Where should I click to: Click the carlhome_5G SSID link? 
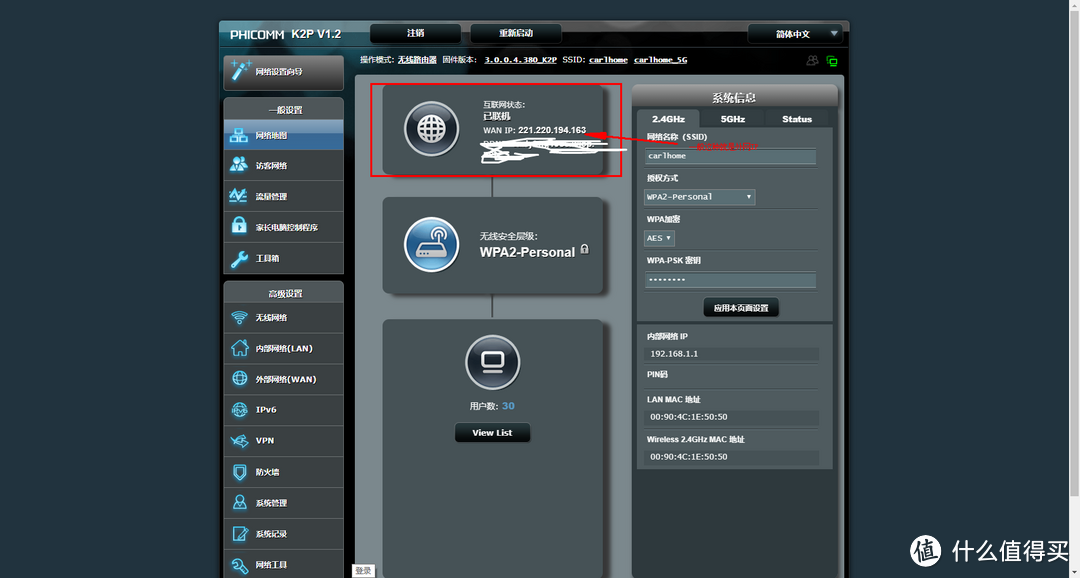pyautogui.click(x=660, y=60)
